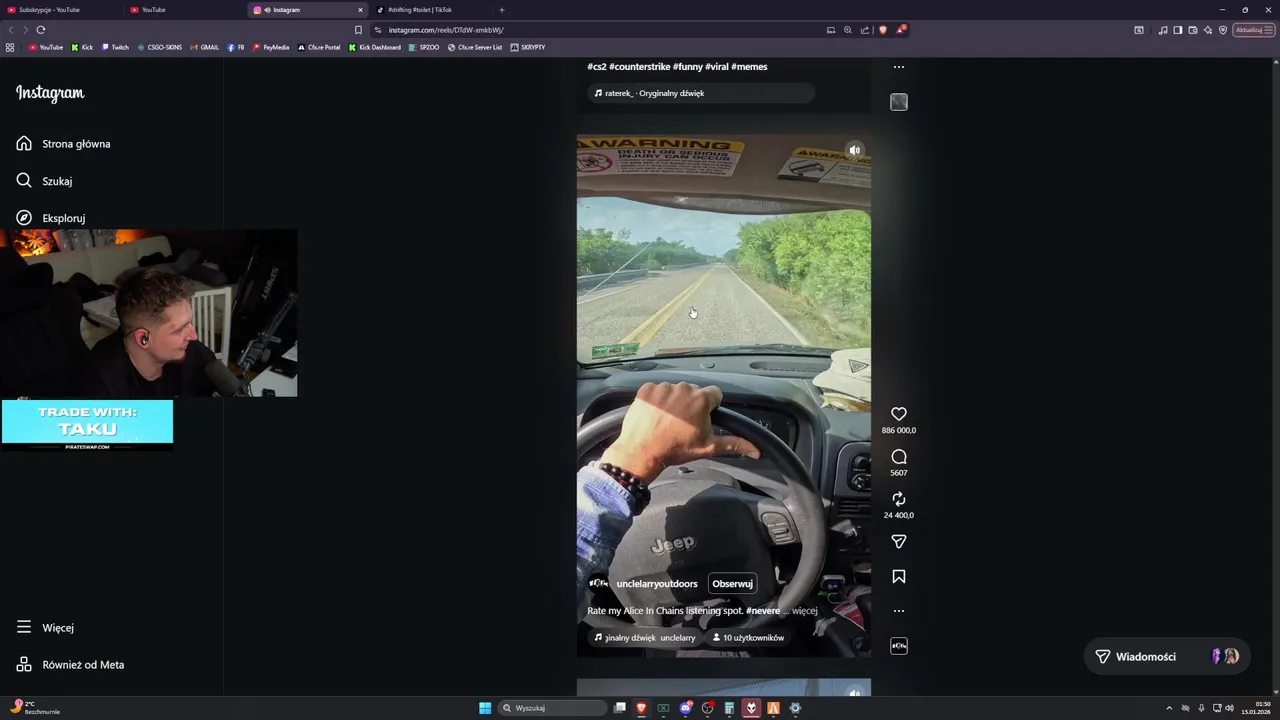Bookmark this page via address bar icon

pyautogui.click(x=358, y=30)
